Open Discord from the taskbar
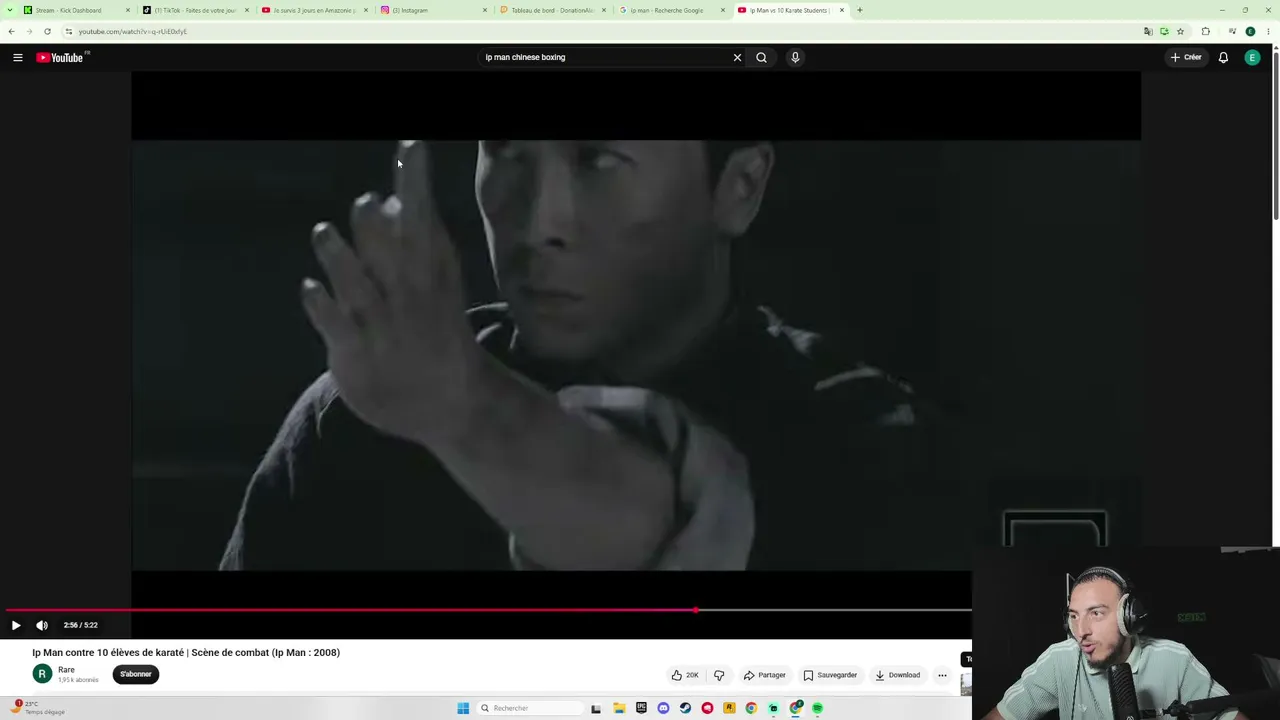 point(663,708)
